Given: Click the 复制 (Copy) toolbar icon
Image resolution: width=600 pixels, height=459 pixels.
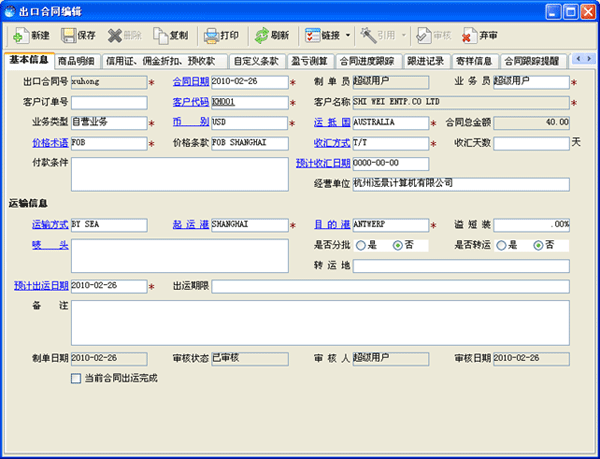Looking at the screenshot, I should pyautogui.click(x=161, y=36).
